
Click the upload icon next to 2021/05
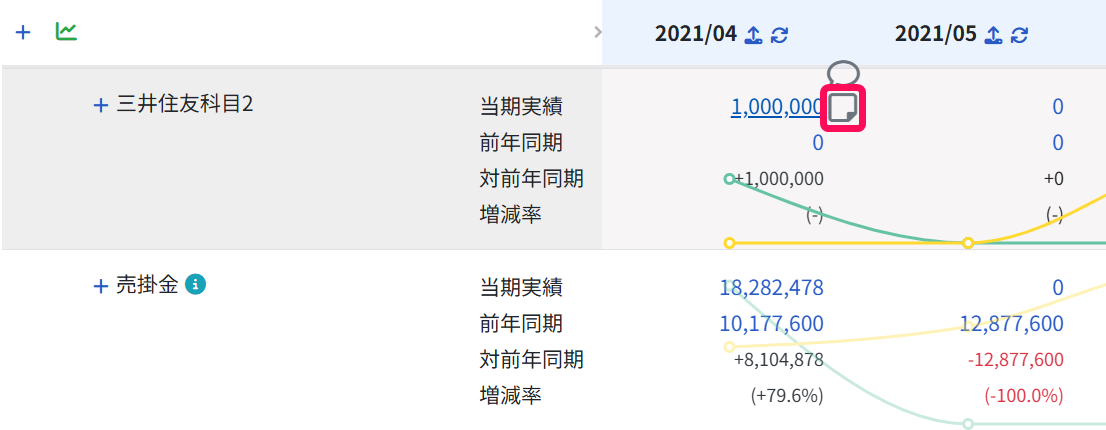click(x=994, y=35)
